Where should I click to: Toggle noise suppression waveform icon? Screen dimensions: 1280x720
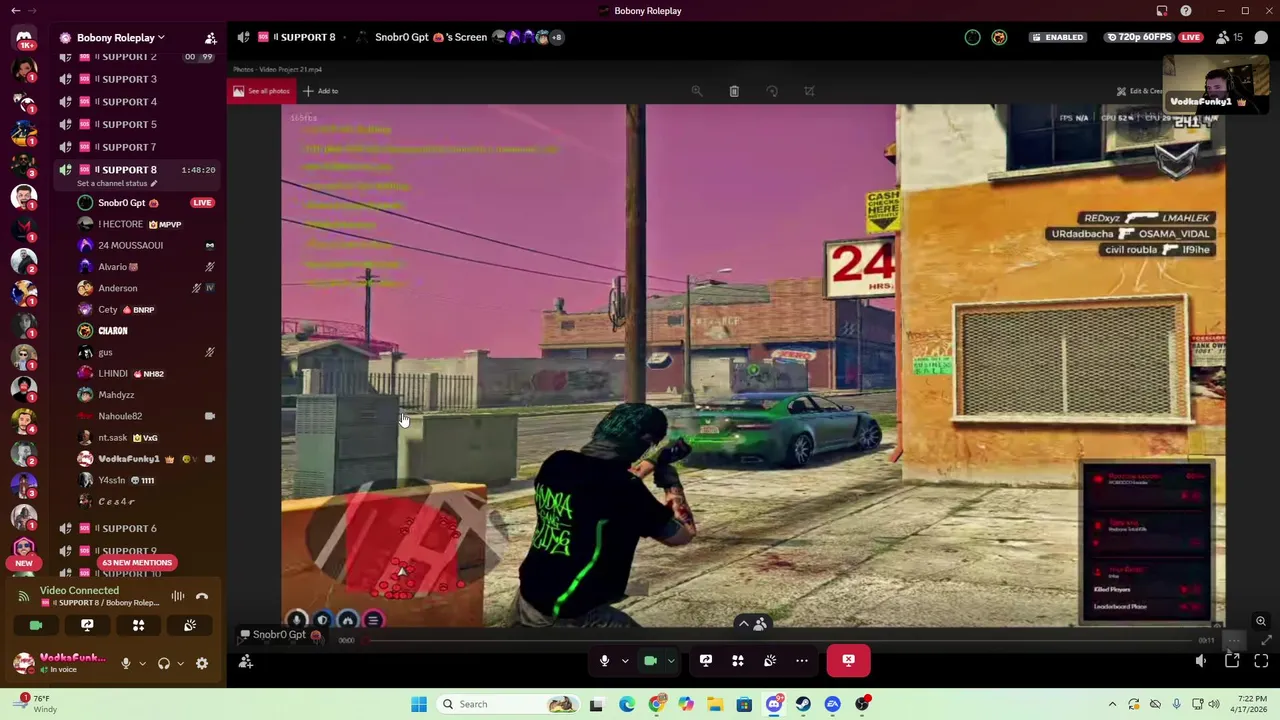(177, 596)
